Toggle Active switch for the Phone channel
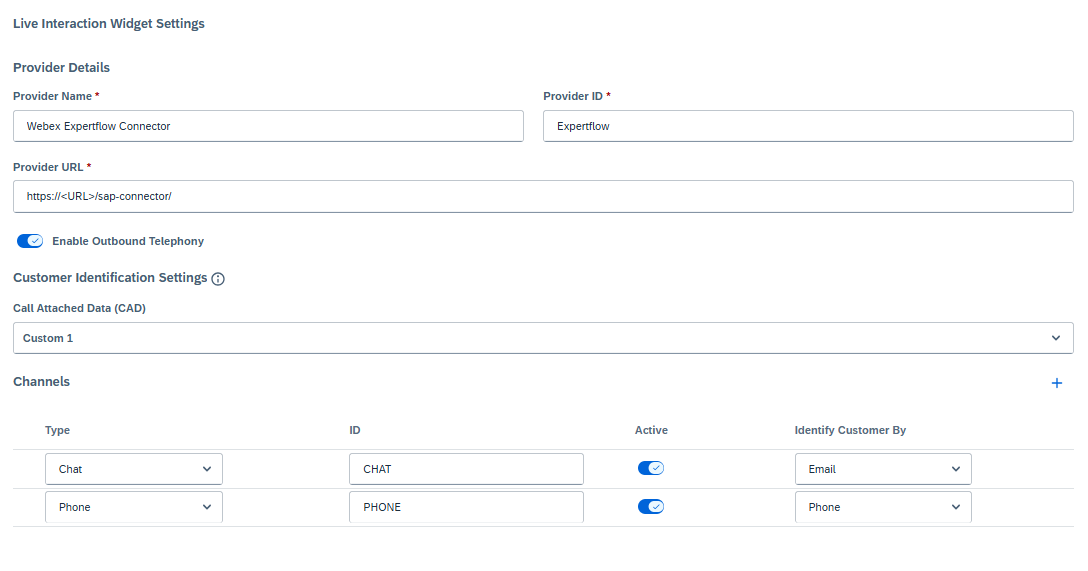Screen dimensions: 1088x571 pos(651,506)
